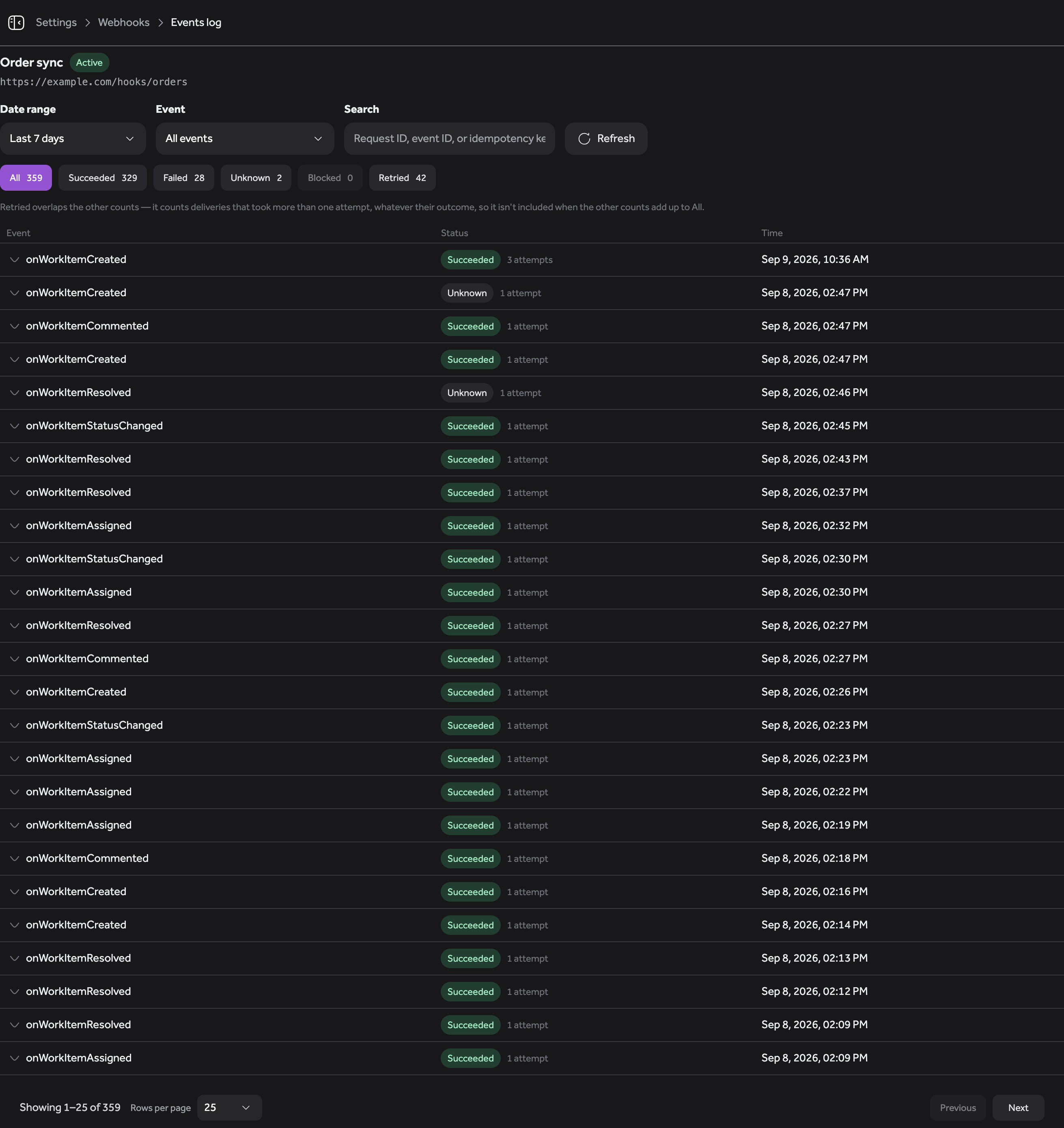Open the All events dropdown
The image size is (1064, 1128).
pyautogui.click(x=245, y=138)
